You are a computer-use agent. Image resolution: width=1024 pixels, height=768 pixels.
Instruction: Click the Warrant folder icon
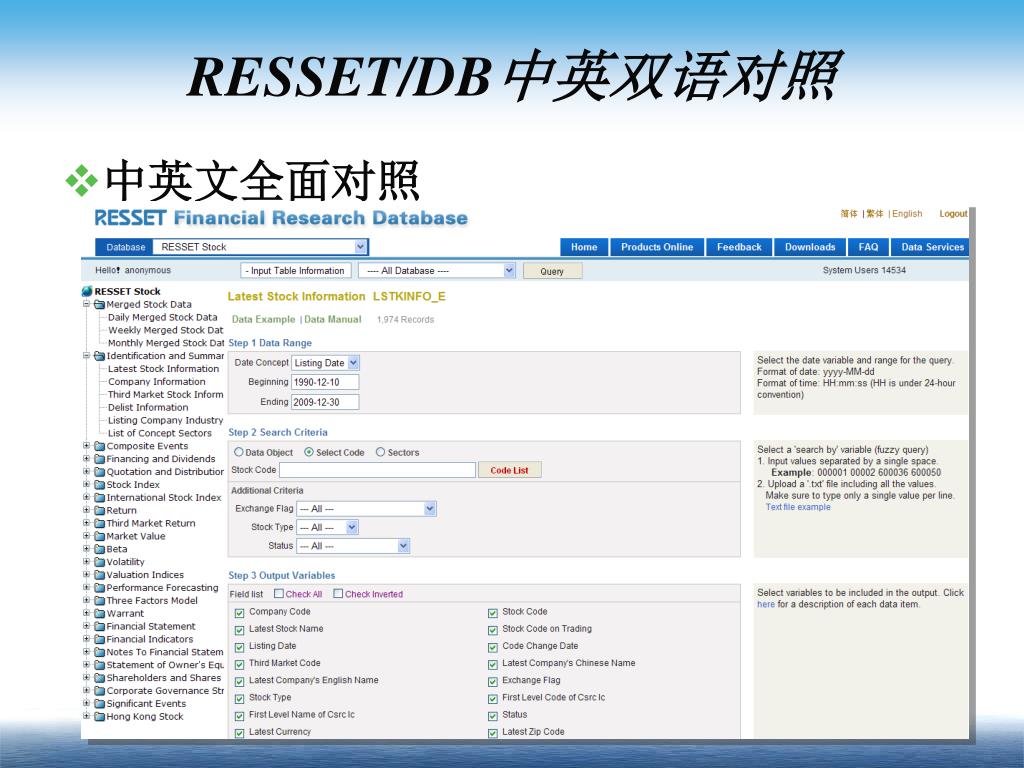coord(99,614)
